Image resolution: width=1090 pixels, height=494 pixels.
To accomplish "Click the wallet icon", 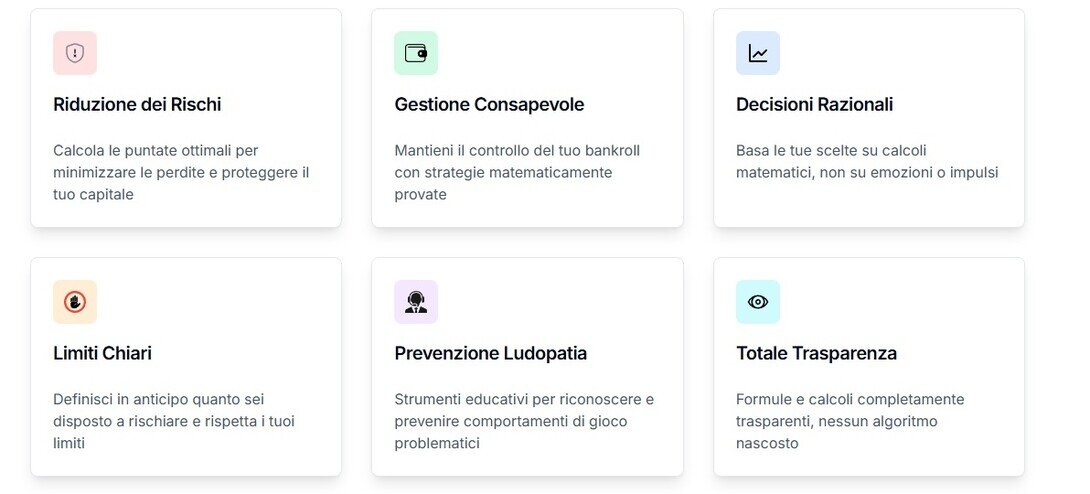I will [x=416, y=53].
